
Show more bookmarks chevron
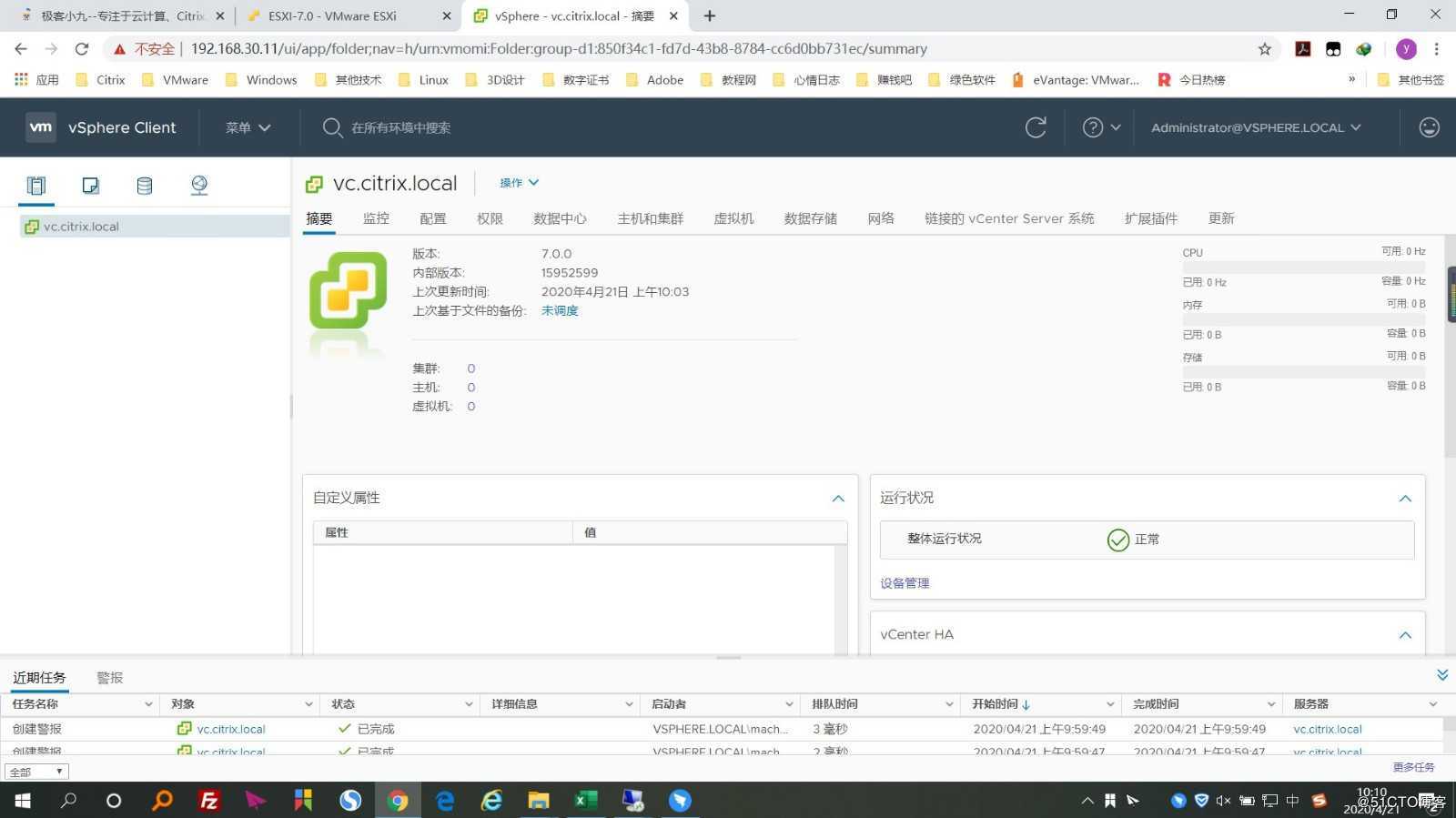pyautogui.click(x=1352, y=79)
